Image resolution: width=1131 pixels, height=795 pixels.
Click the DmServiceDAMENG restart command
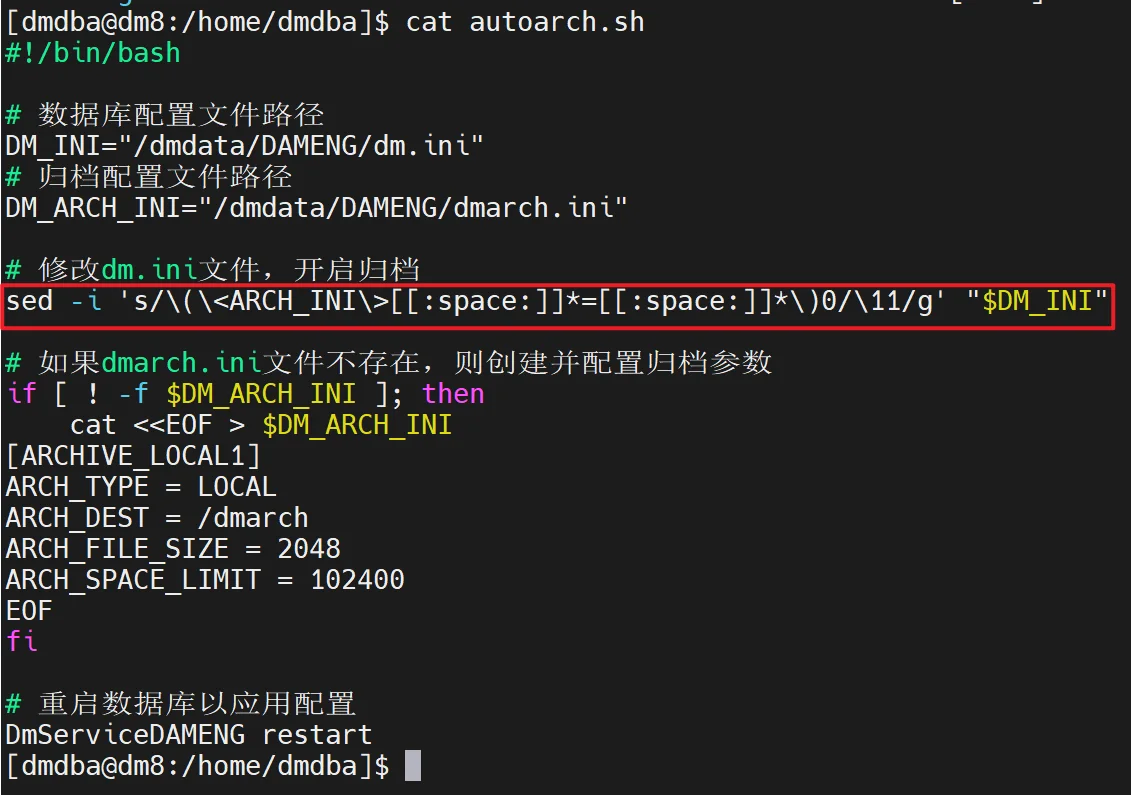188,734
